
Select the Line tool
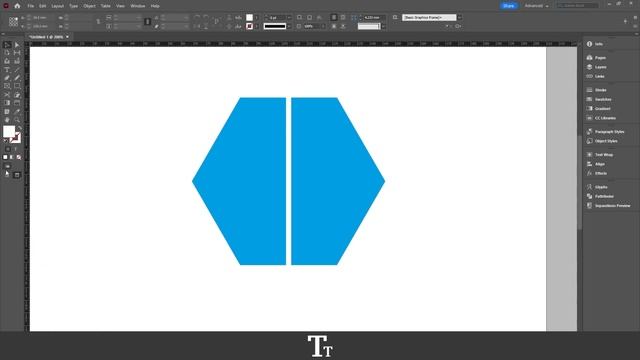[17, 70]
